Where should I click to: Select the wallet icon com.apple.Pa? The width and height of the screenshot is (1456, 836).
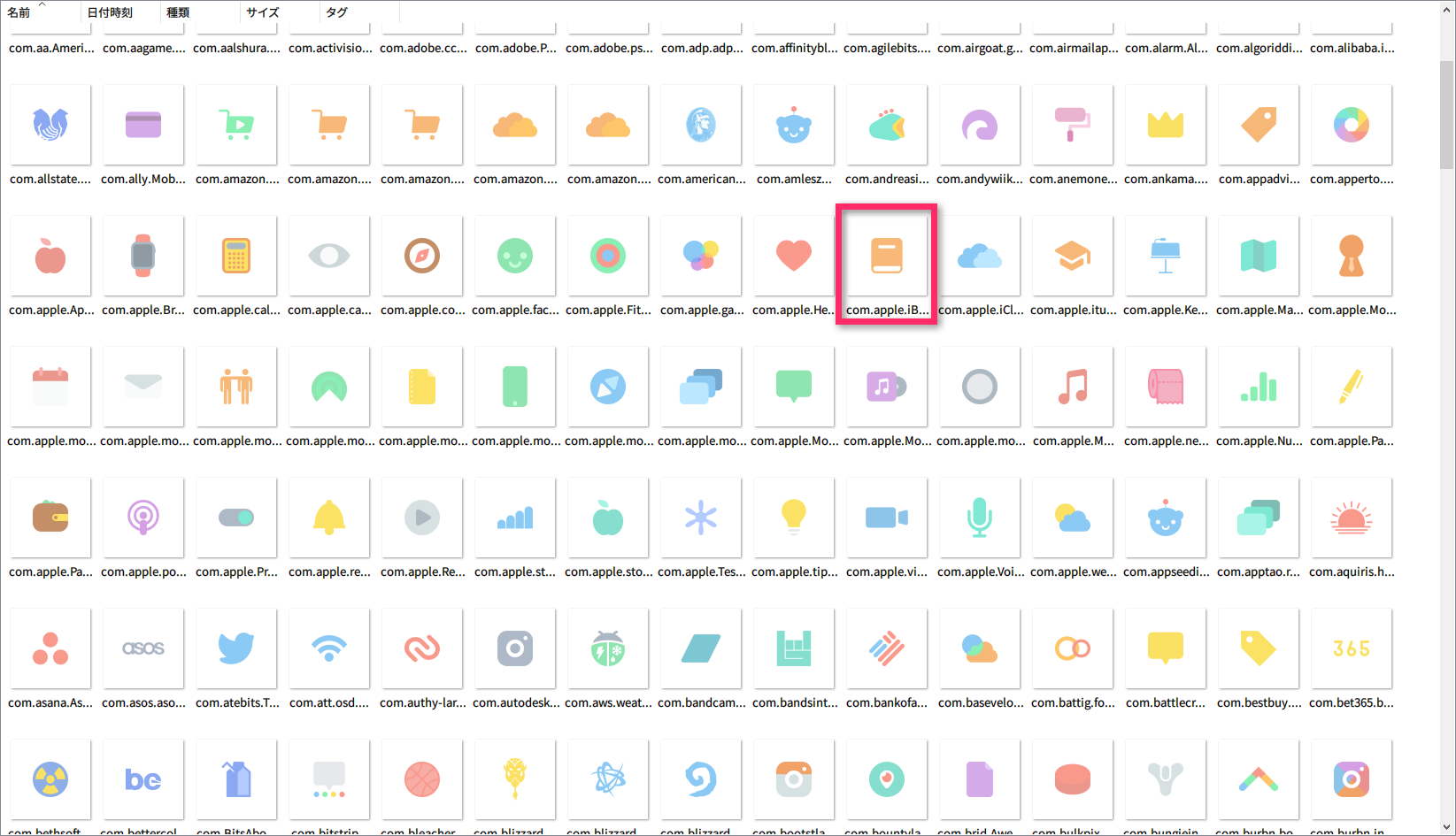coord(50,518)
